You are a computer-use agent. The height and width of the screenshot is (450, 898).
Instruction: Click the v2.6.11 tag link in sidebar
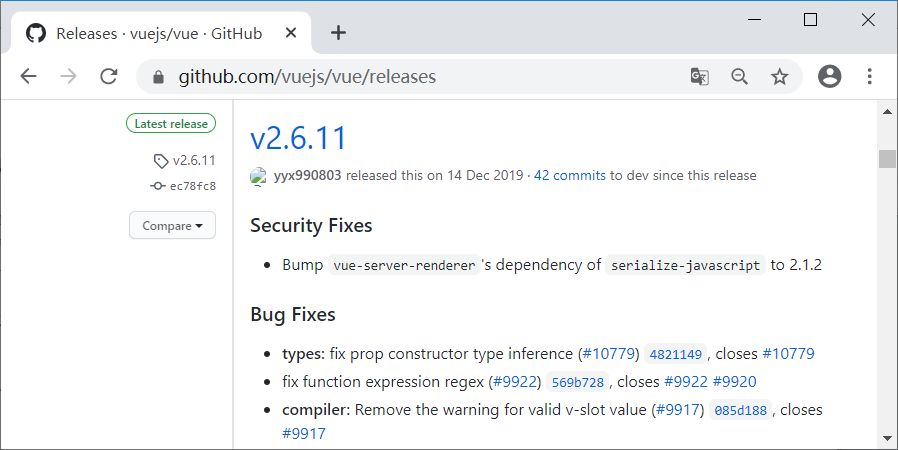point(194,160)
